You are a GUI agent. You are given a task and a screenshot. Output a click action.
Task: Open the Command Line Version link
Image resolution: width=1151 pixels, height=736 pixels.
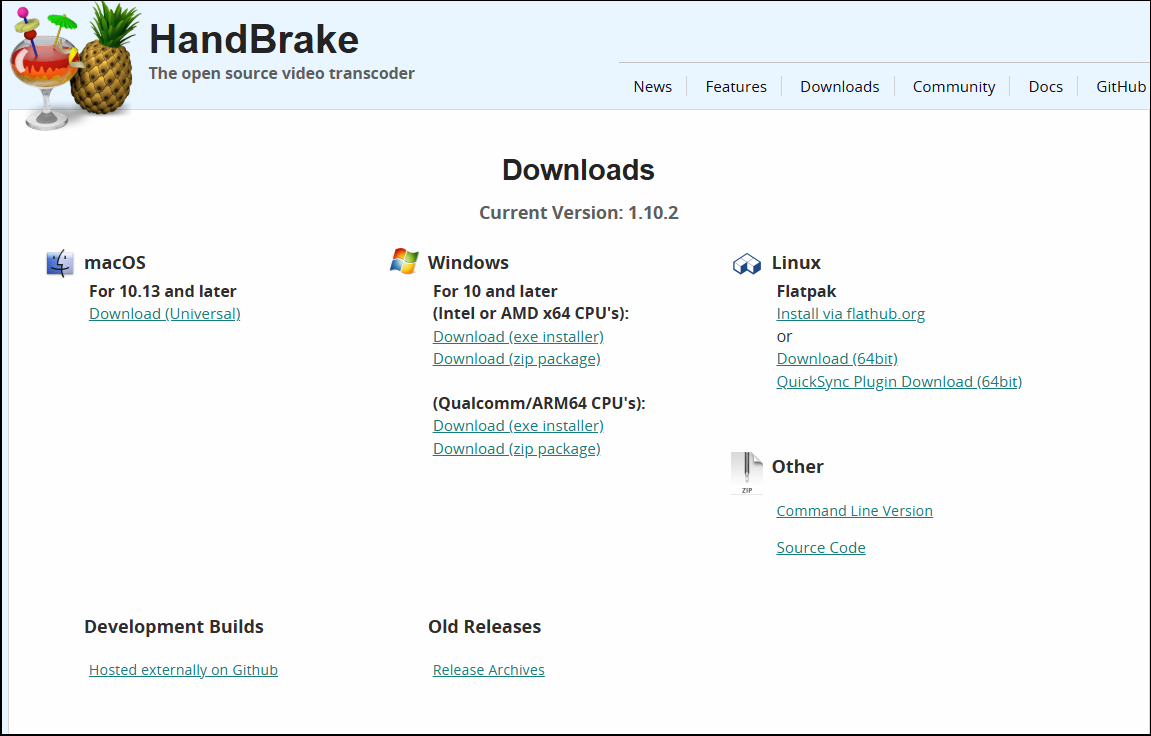click(x=854, y=510)
